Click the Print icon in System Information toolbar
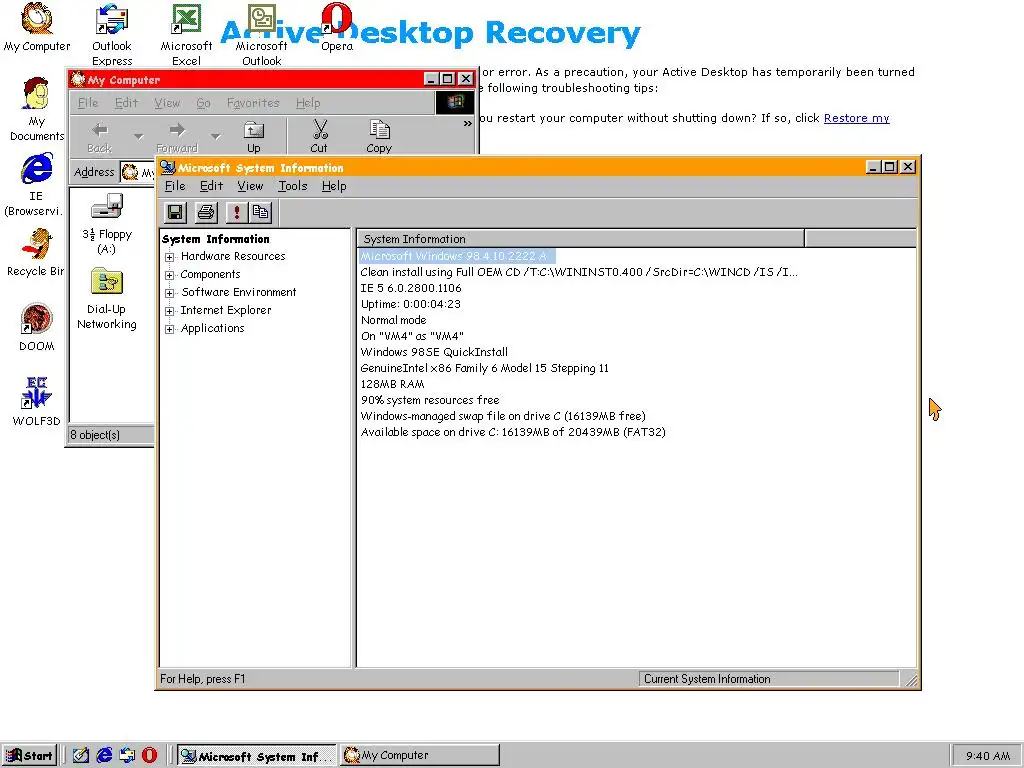This screenshot has width=1024, height=768. [206, 212]
